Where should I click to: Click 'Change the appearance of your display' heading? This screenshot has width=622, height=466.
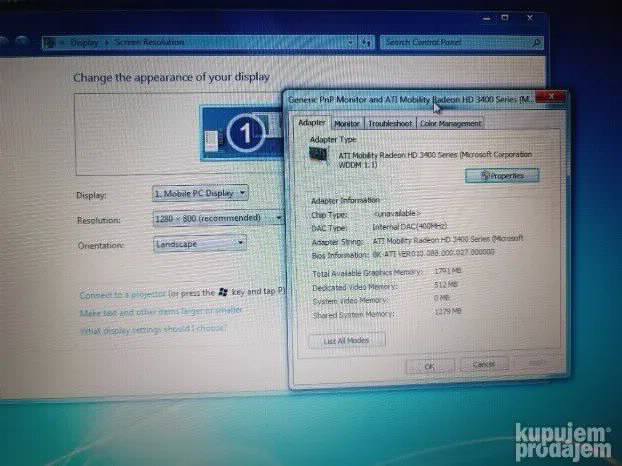pyautogui.click(x=171, y=77)
